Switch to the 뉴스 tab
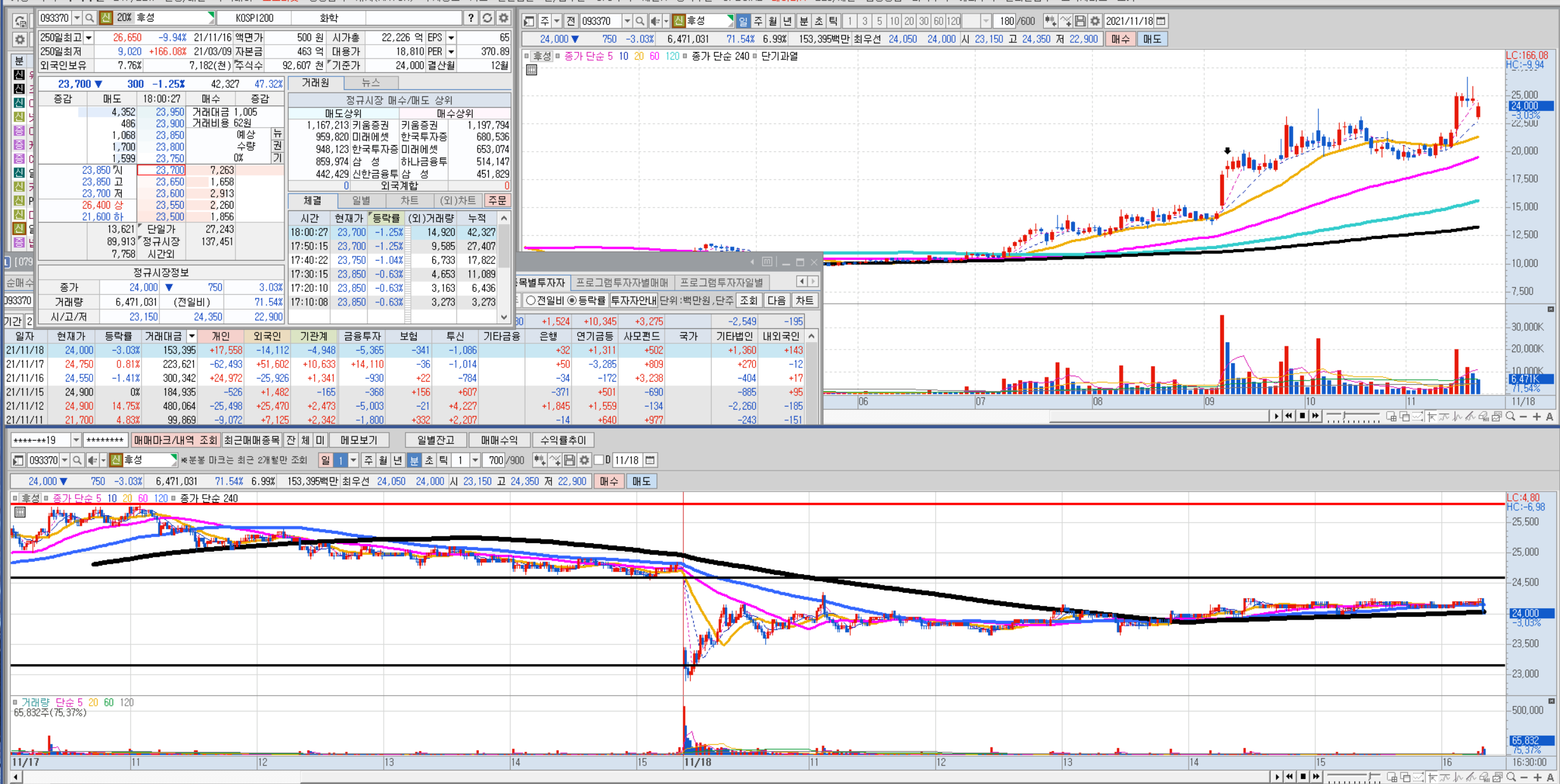Viewport: 1560px width, 784px height. point(371,83)
